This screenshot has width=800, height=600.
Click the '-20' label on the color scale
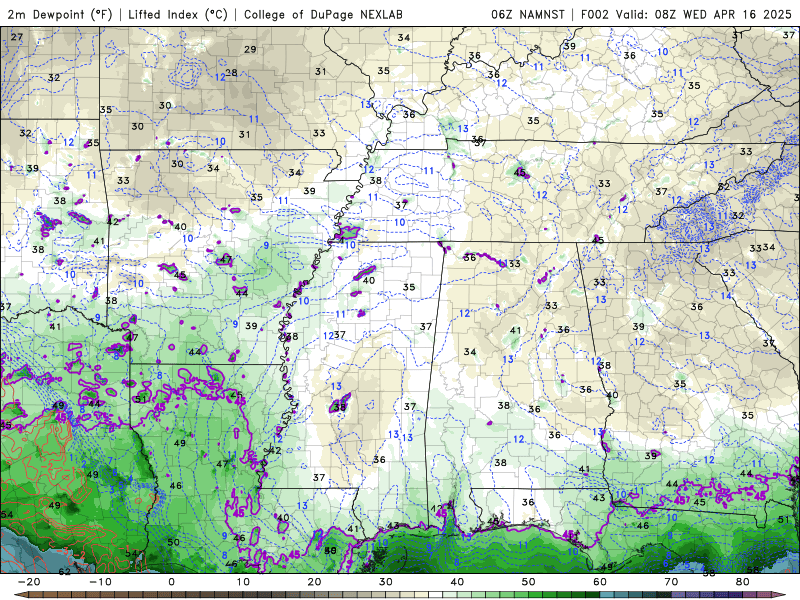29,582
